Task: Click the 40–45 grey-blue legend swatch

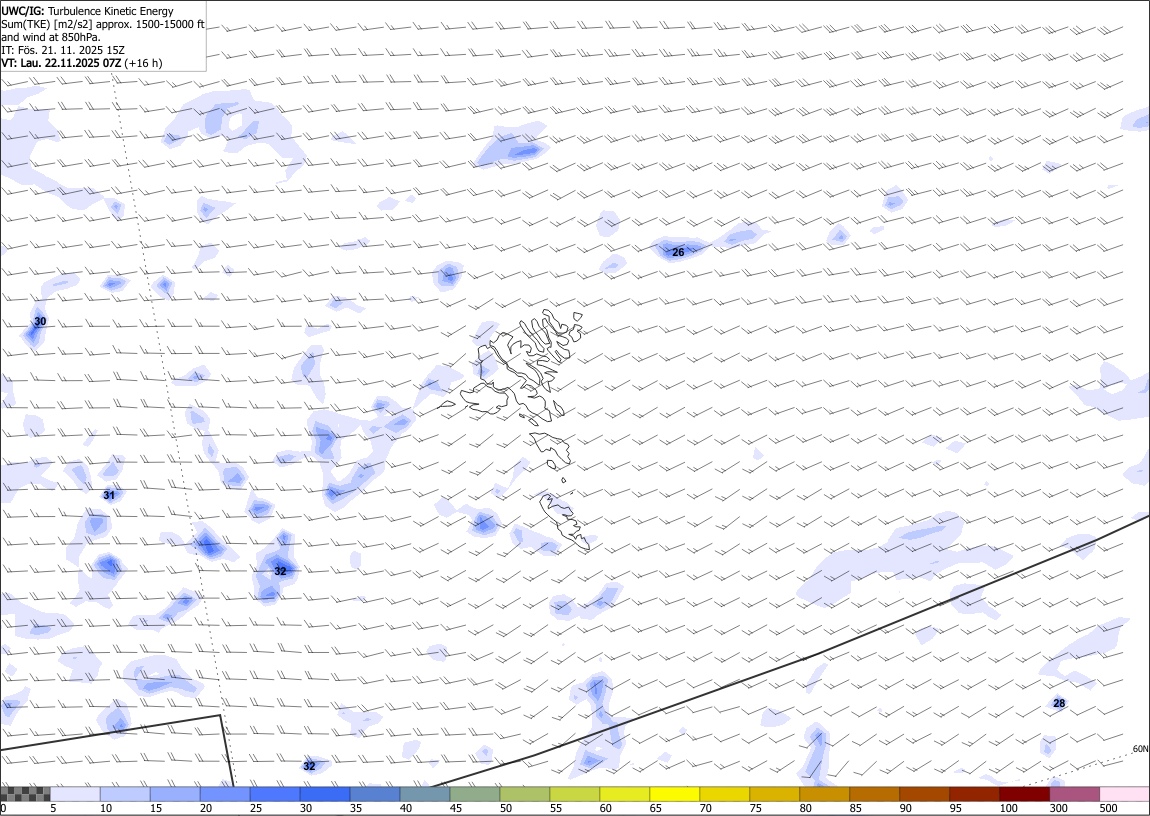Action: click(425, 794)
